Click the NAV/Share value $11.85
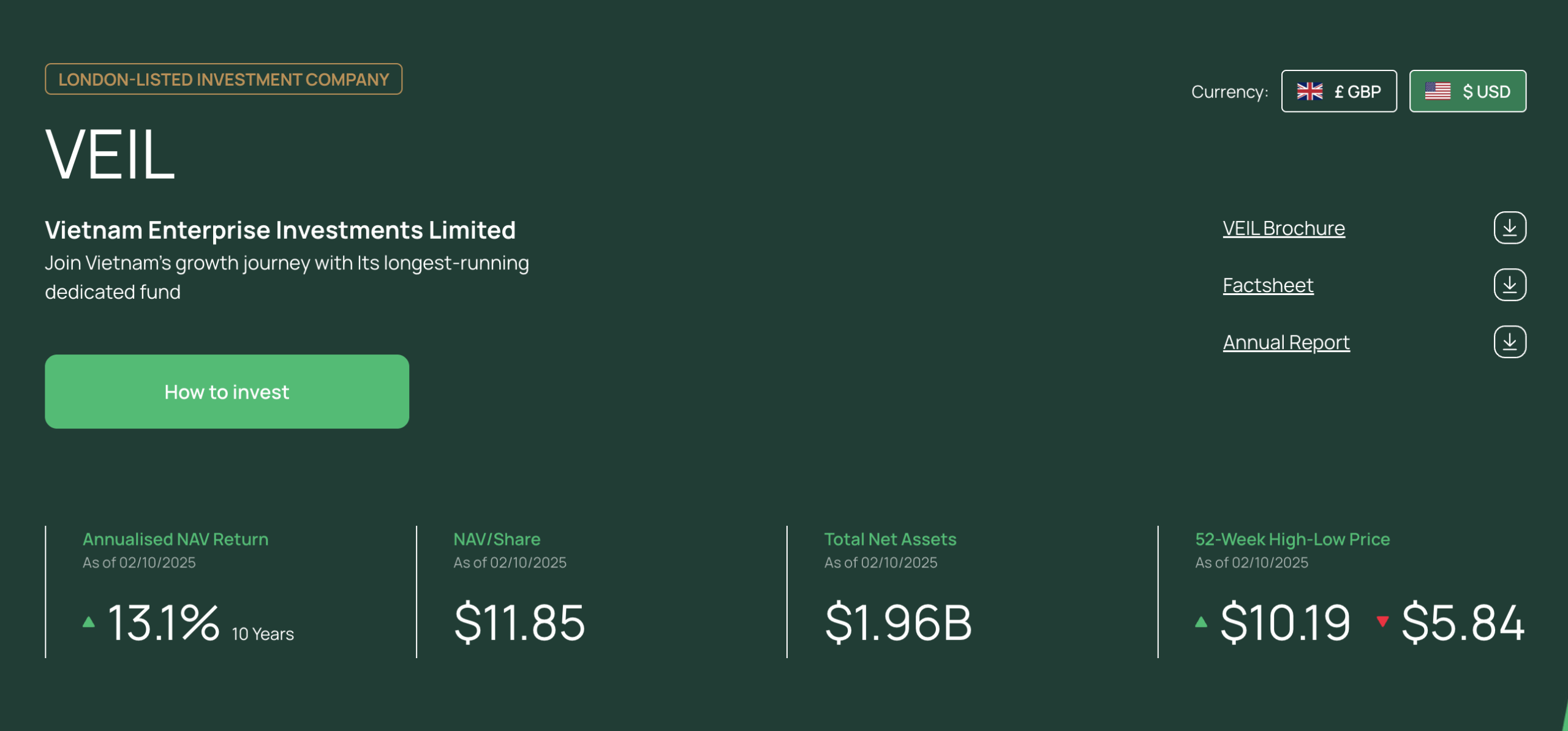Viewport: 1568px width, 731px height. 519,623
